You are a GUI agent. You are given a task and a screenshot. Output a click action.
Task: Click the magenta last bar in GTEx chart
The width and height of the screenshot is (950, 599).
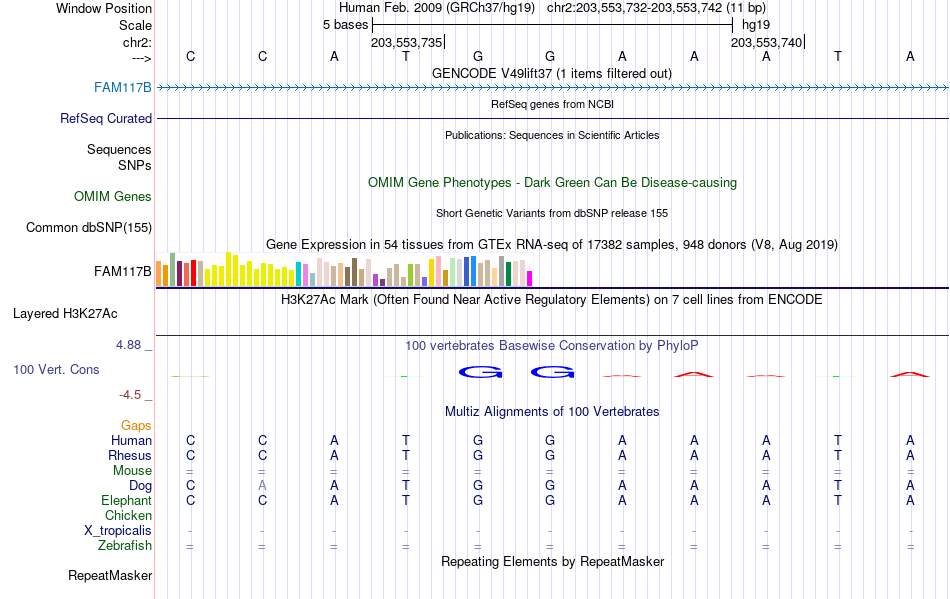(x=530, y=279)
